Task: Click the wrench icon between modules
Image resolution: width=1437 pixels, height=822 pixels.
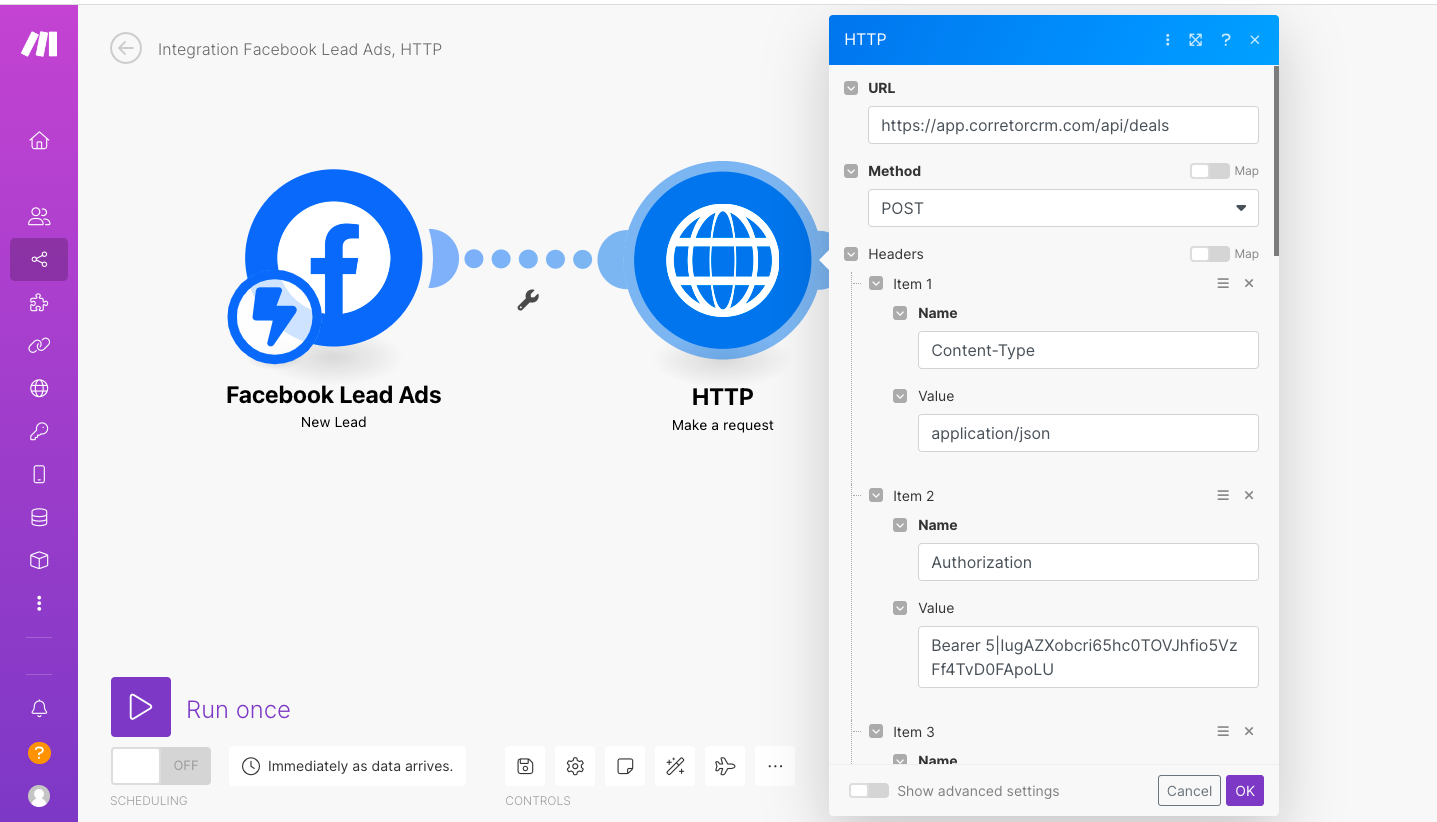Action: pyautogui.click(x=528, y=299)
